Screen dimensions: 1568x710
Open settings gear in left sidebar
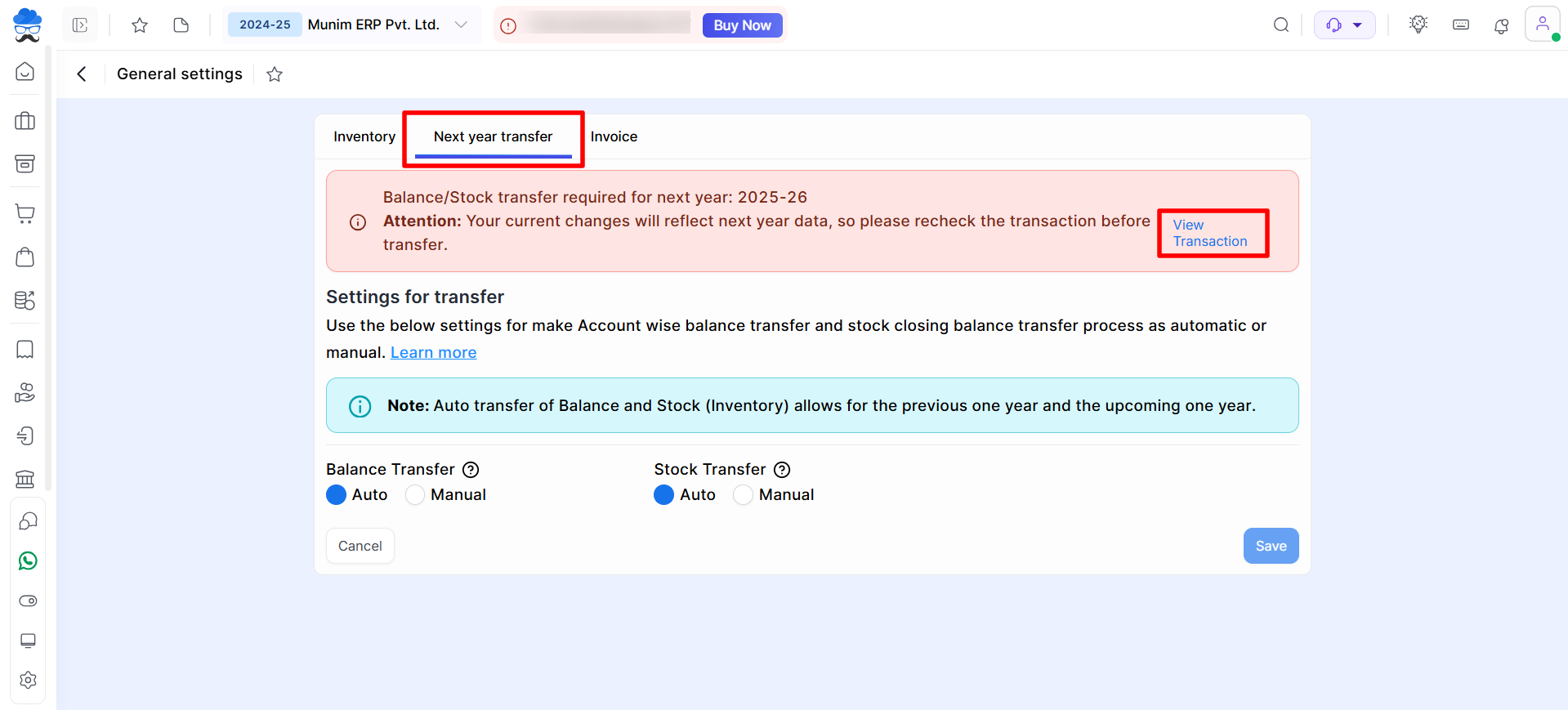tap(28, 680)
